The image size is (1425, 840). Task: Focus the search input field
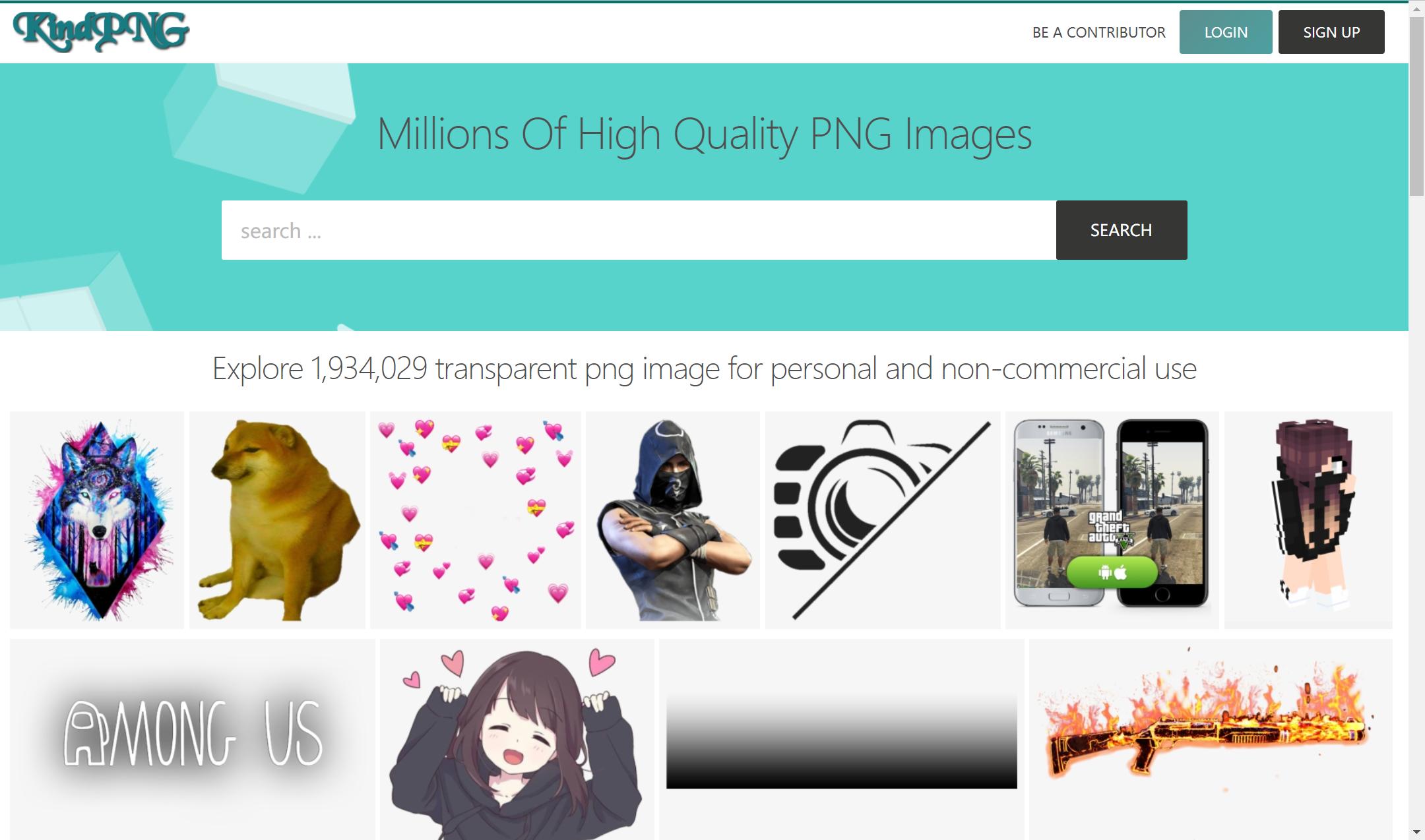click(x=639, y=230)
